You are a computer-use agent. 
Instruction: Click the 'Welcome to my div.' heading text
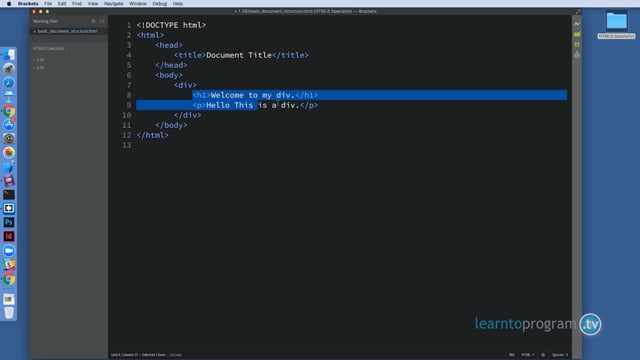coord(253,95)
